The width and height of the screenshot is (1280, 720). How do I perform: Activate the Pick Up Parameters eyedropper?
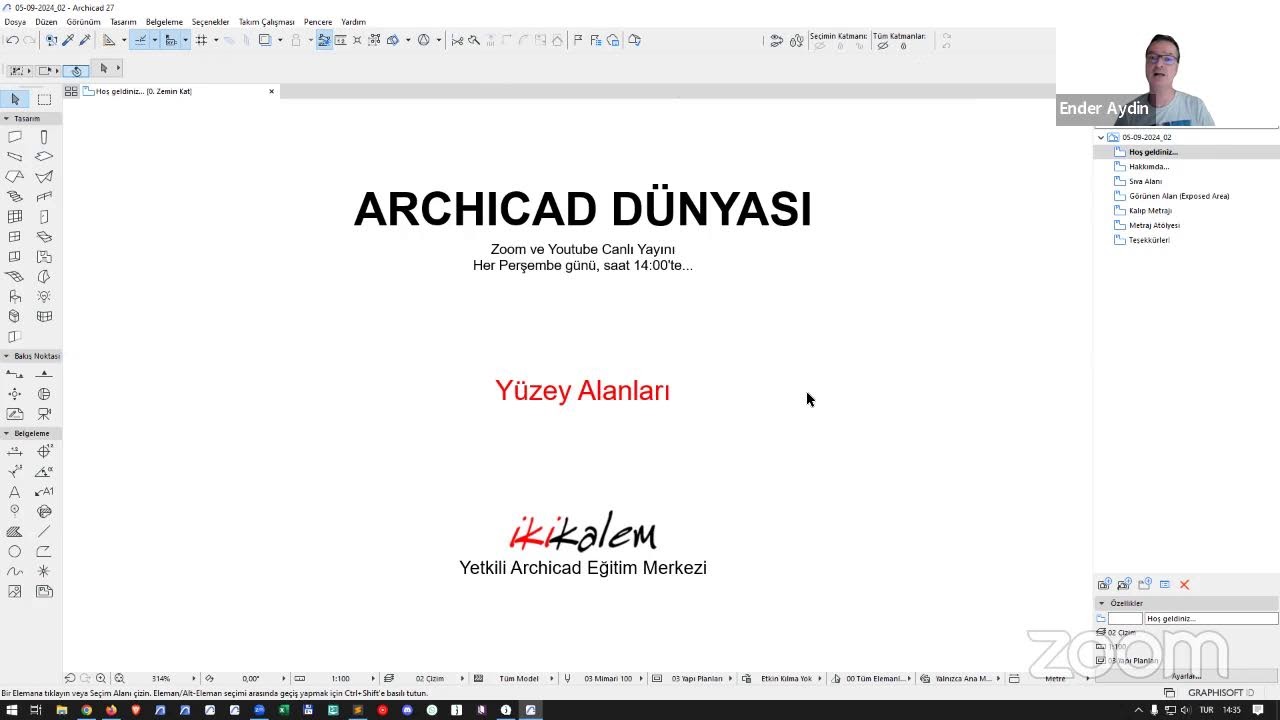pos(68,40)
